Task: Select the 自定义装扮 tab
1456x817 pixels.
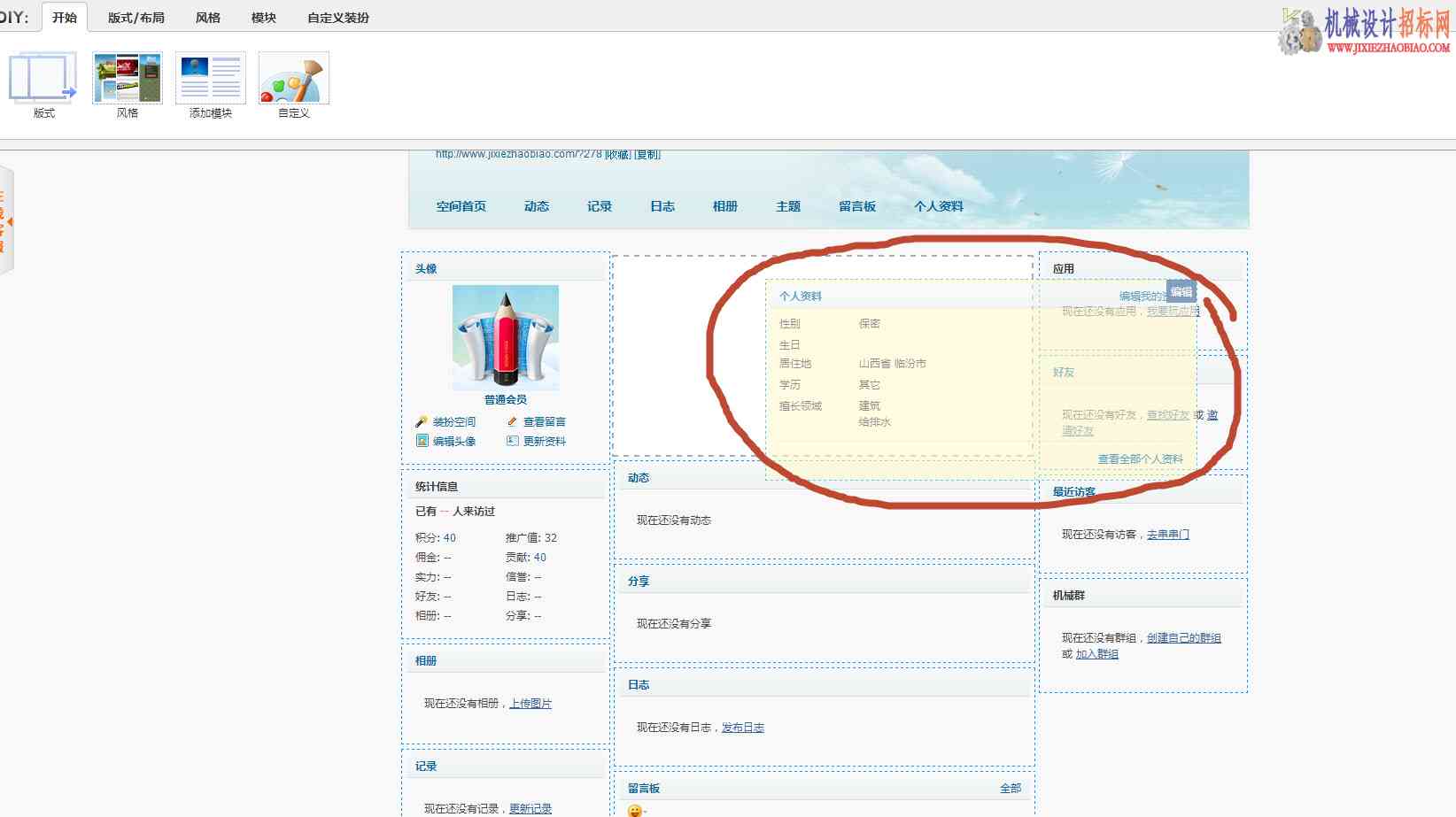Action: click(x=338, y=18)
